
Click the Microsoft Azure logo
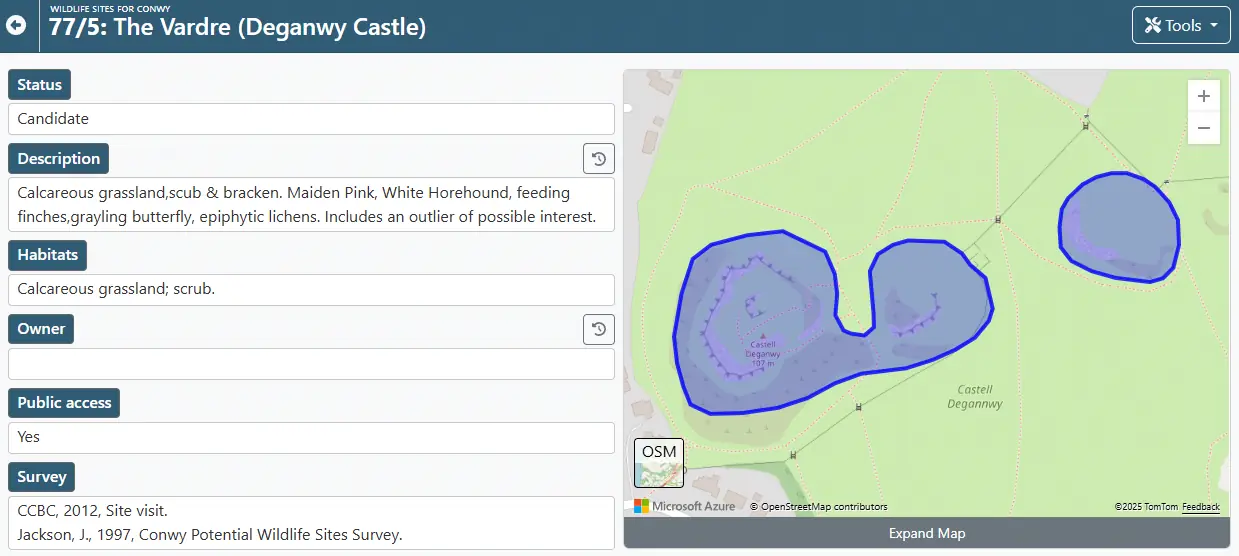point(685,506)
